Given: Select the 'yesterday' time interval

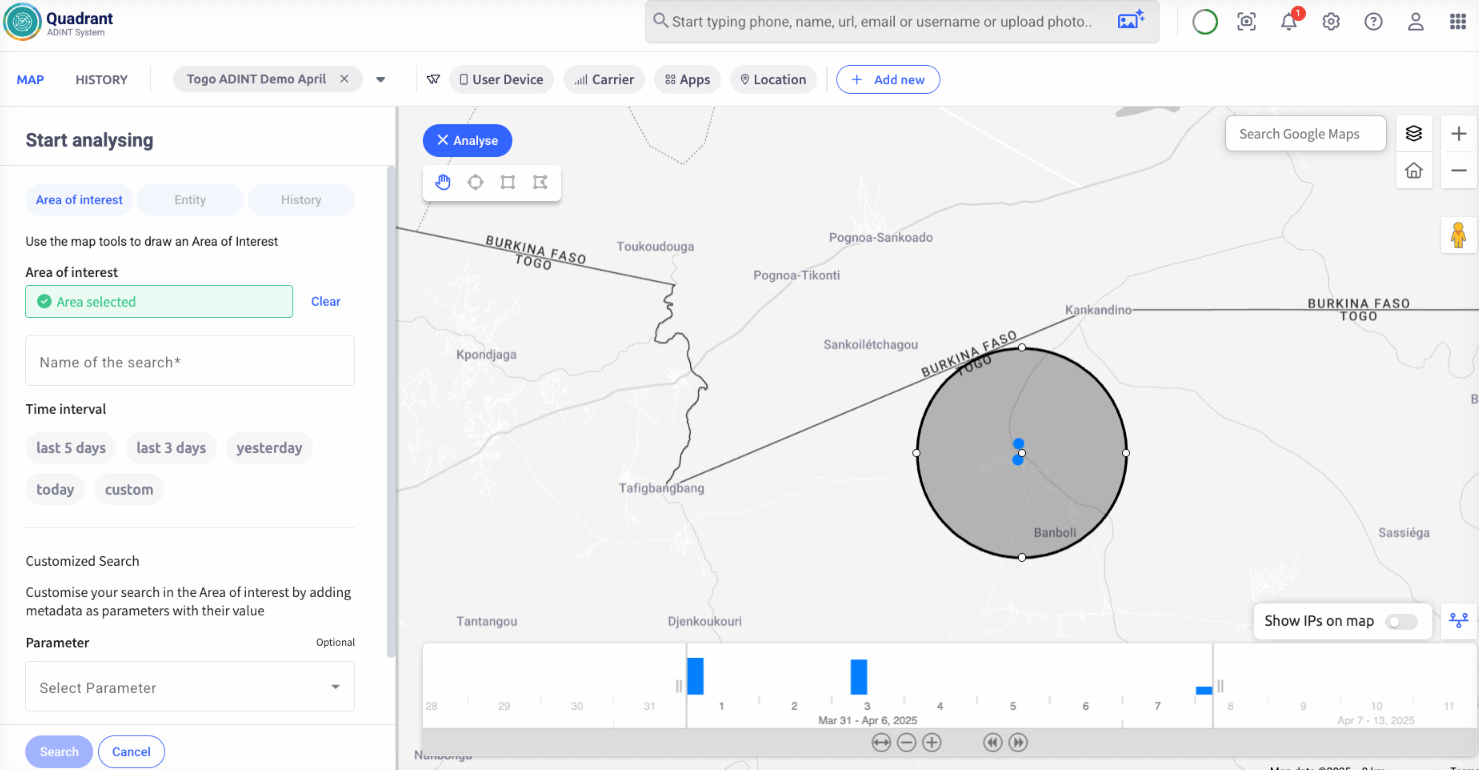Looking at the screenshot, I should (269, 448).
